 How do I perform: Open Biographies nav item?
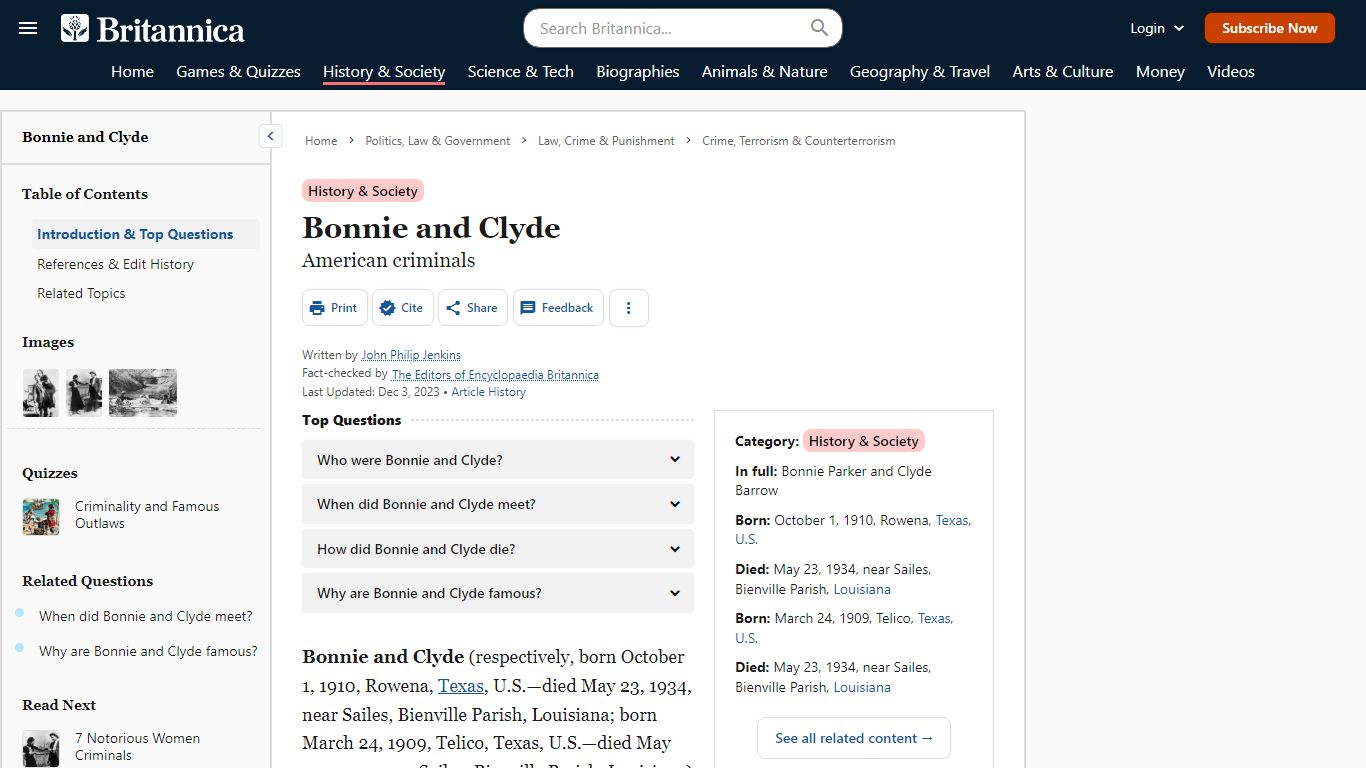click(637, 71)
